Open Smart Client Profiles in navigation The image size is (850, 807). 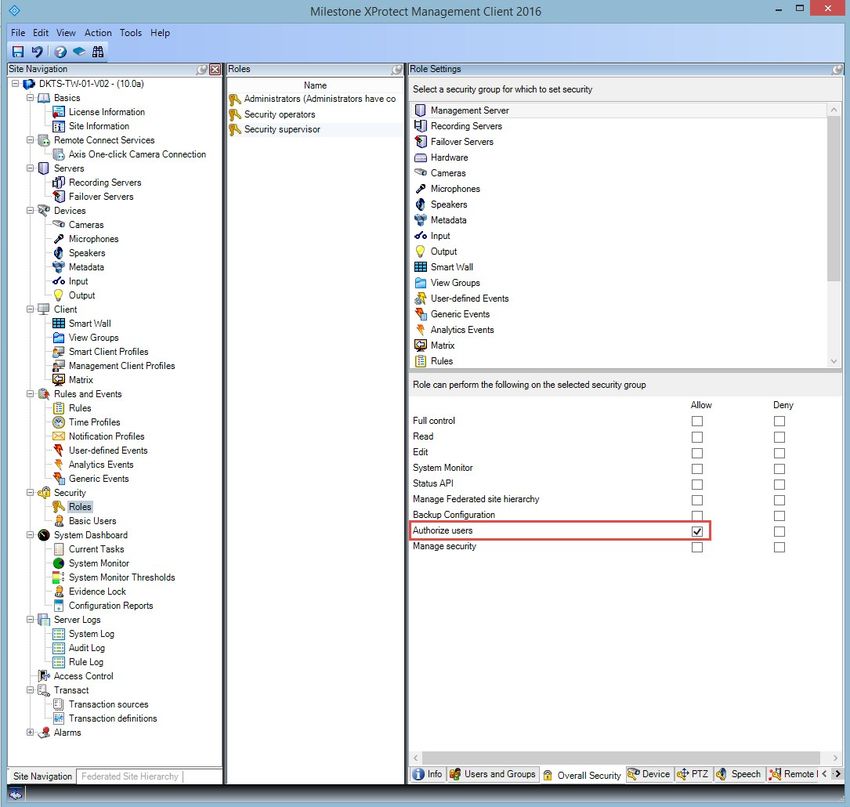(x=108, y=352)
